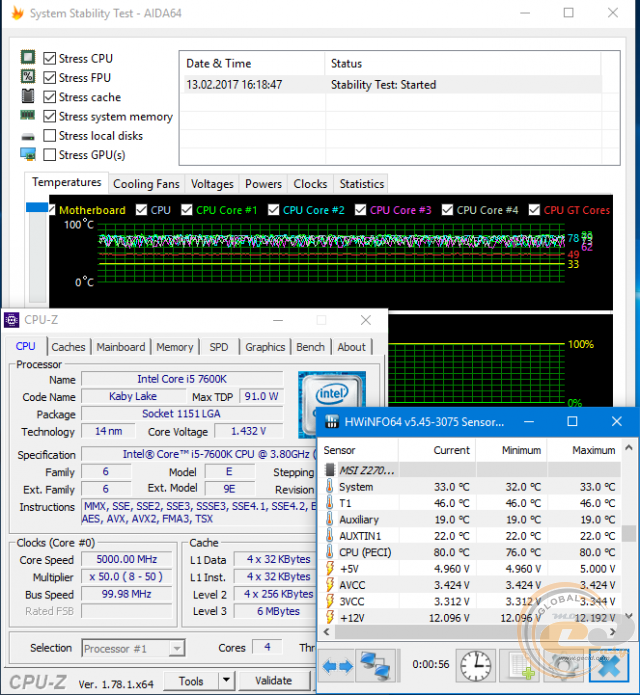Click the thermometer icon on the CPU (PECI) row
Image resolution: width=640 pixels, height=695 pixels.
329,552
